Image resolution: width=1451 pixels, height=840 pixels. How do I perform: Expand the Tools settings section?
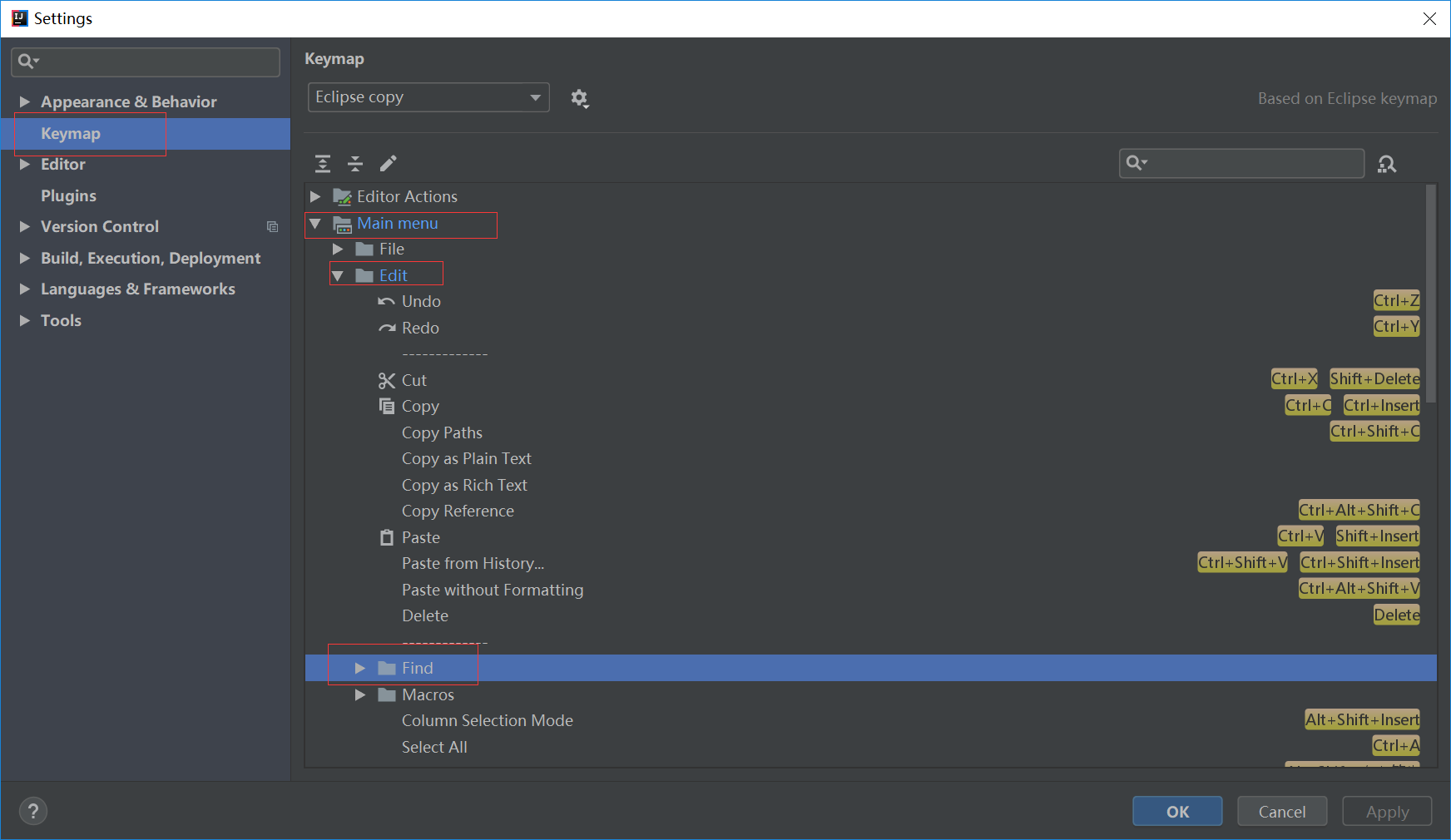[x=25, y=320]
